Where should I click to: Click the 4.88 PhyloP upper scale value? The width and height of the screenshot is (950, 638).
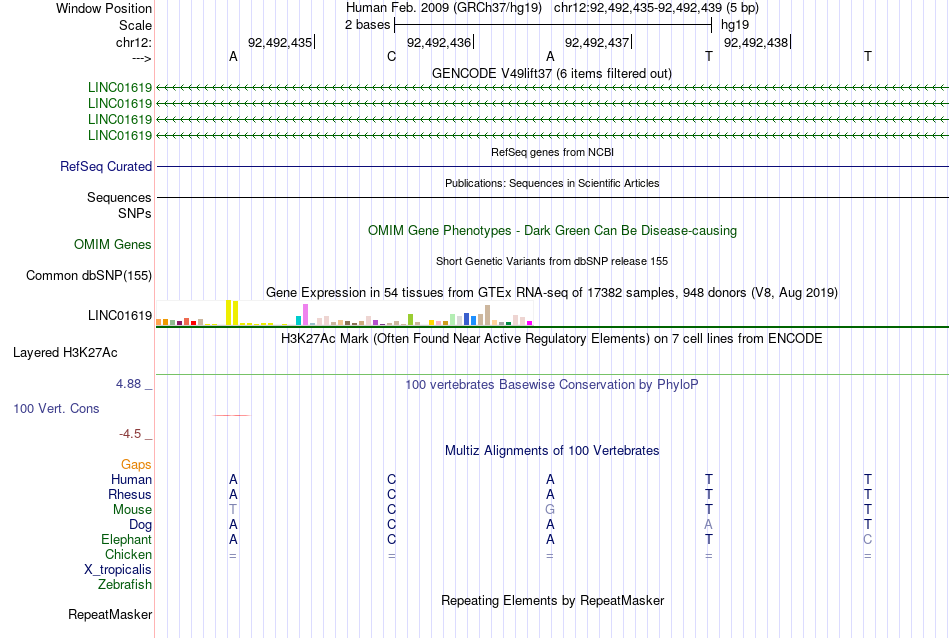(128, 384)
